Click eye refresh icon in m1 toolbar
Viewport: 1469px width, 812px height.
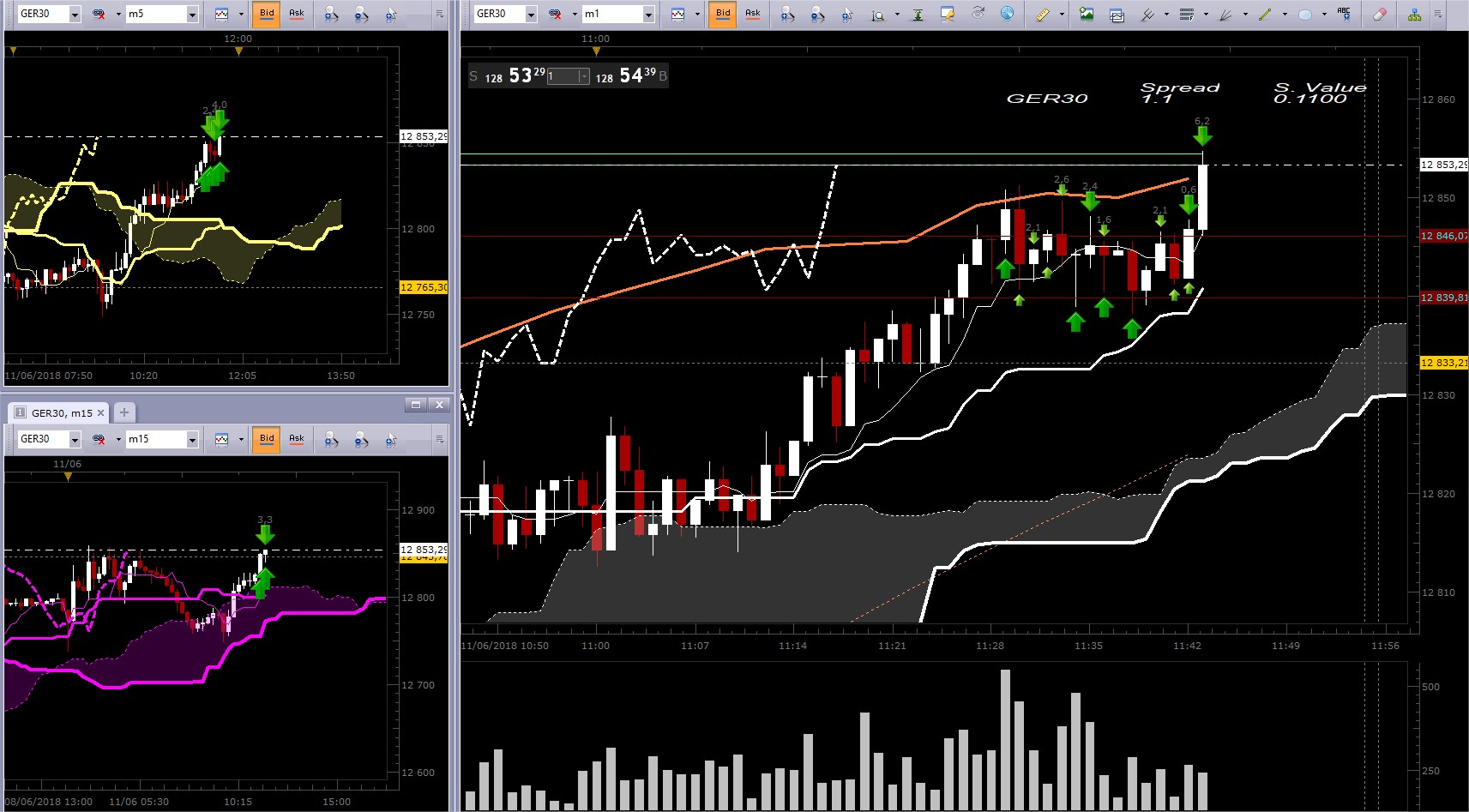coord(978,14)
